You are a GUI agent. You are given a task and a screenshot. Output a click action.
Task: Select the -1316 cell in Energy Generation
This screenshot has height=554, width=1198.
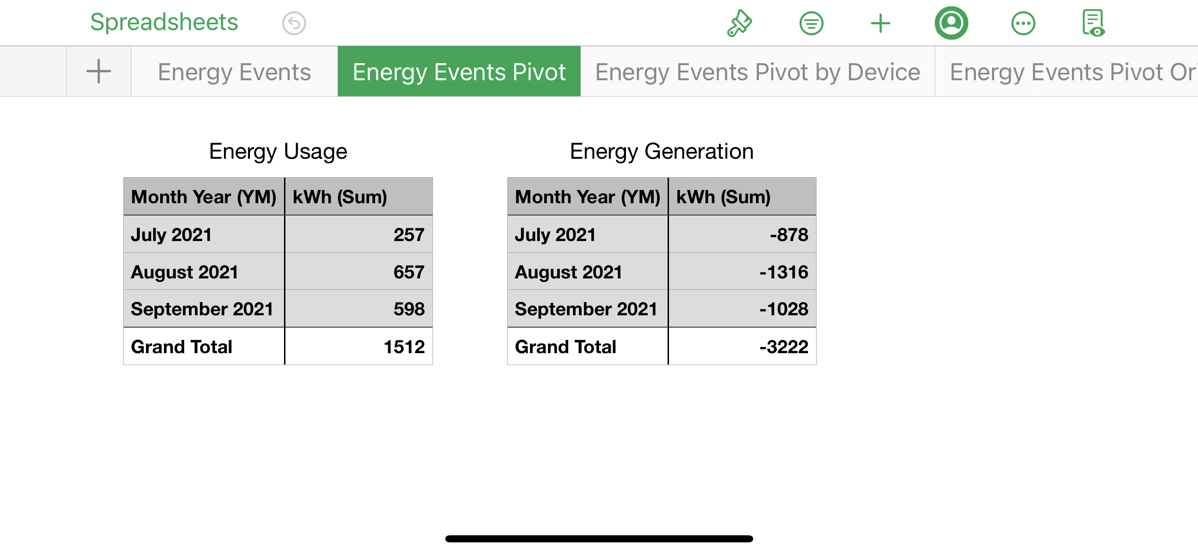tap(742, 272)
